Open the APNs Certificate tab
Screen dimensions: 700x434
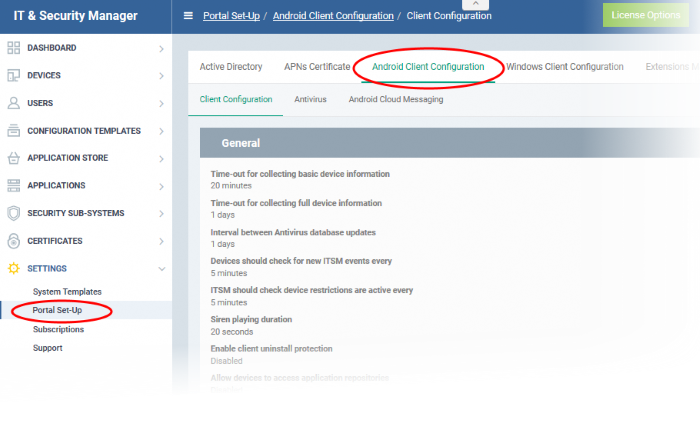[x=317, y=67]
